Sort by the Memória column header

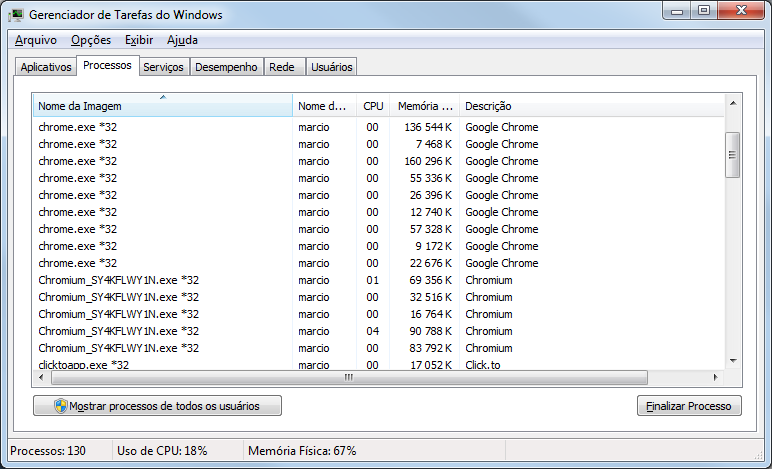point(424,106)
